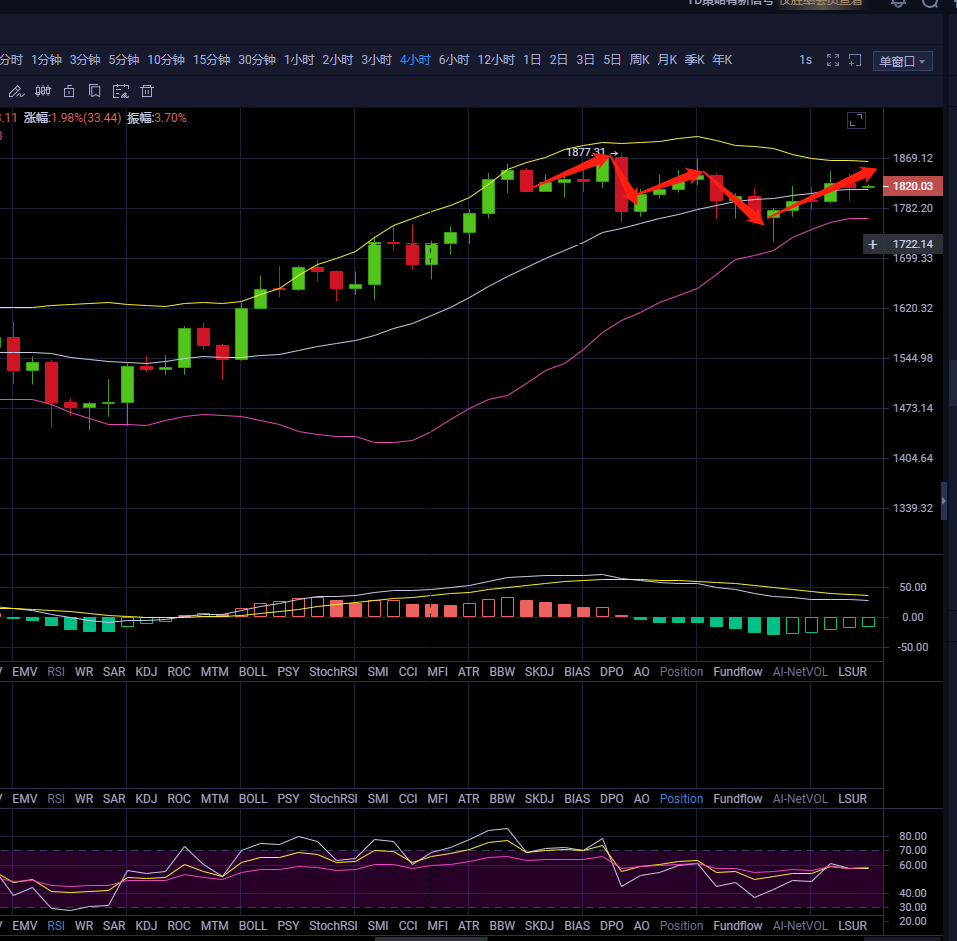957x941 pixels.
Task: Open the 单窗口 window layout dropdown
Action: click(902, 61)
